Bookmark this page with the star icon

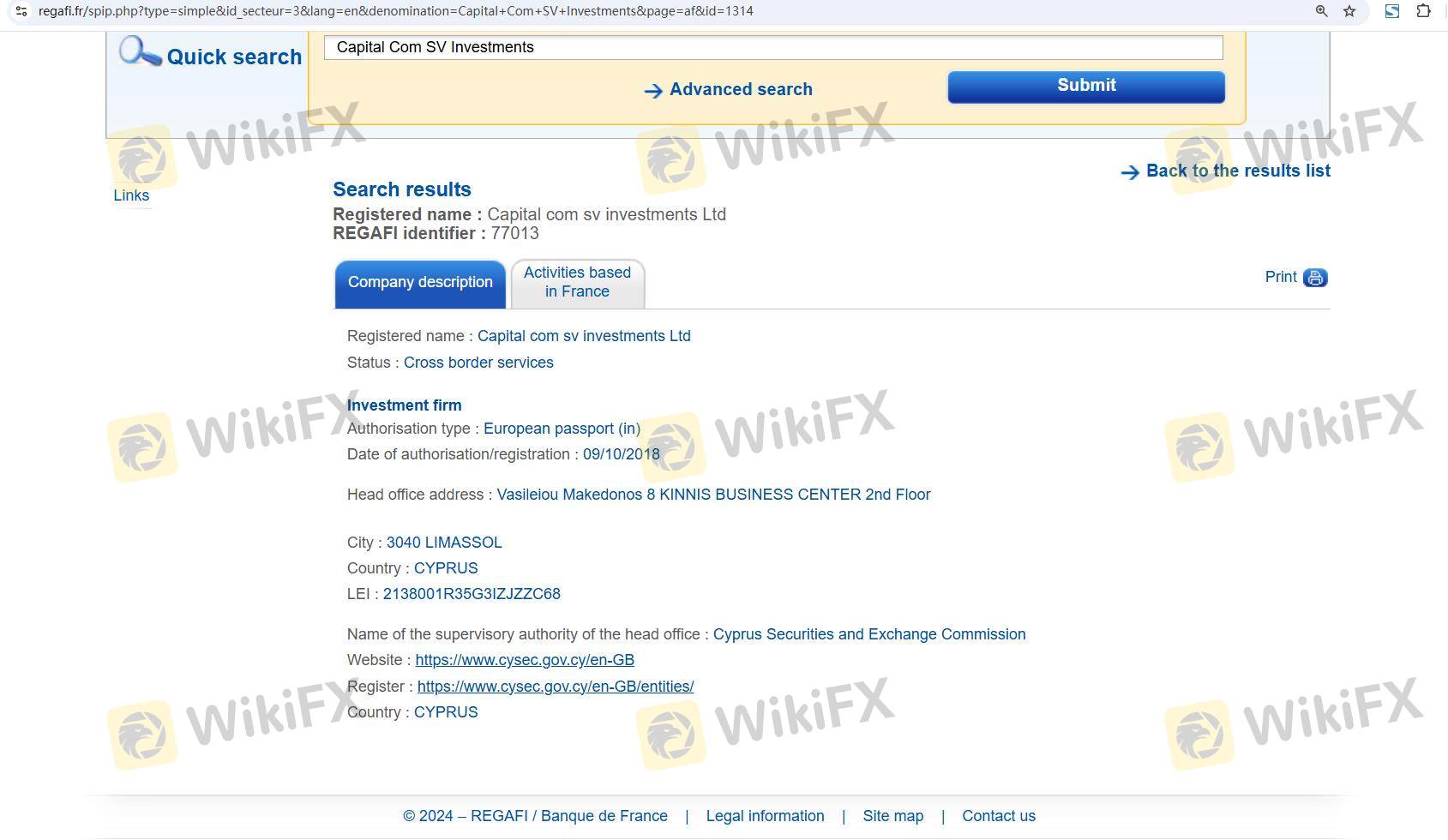[x=1349, y=11]
